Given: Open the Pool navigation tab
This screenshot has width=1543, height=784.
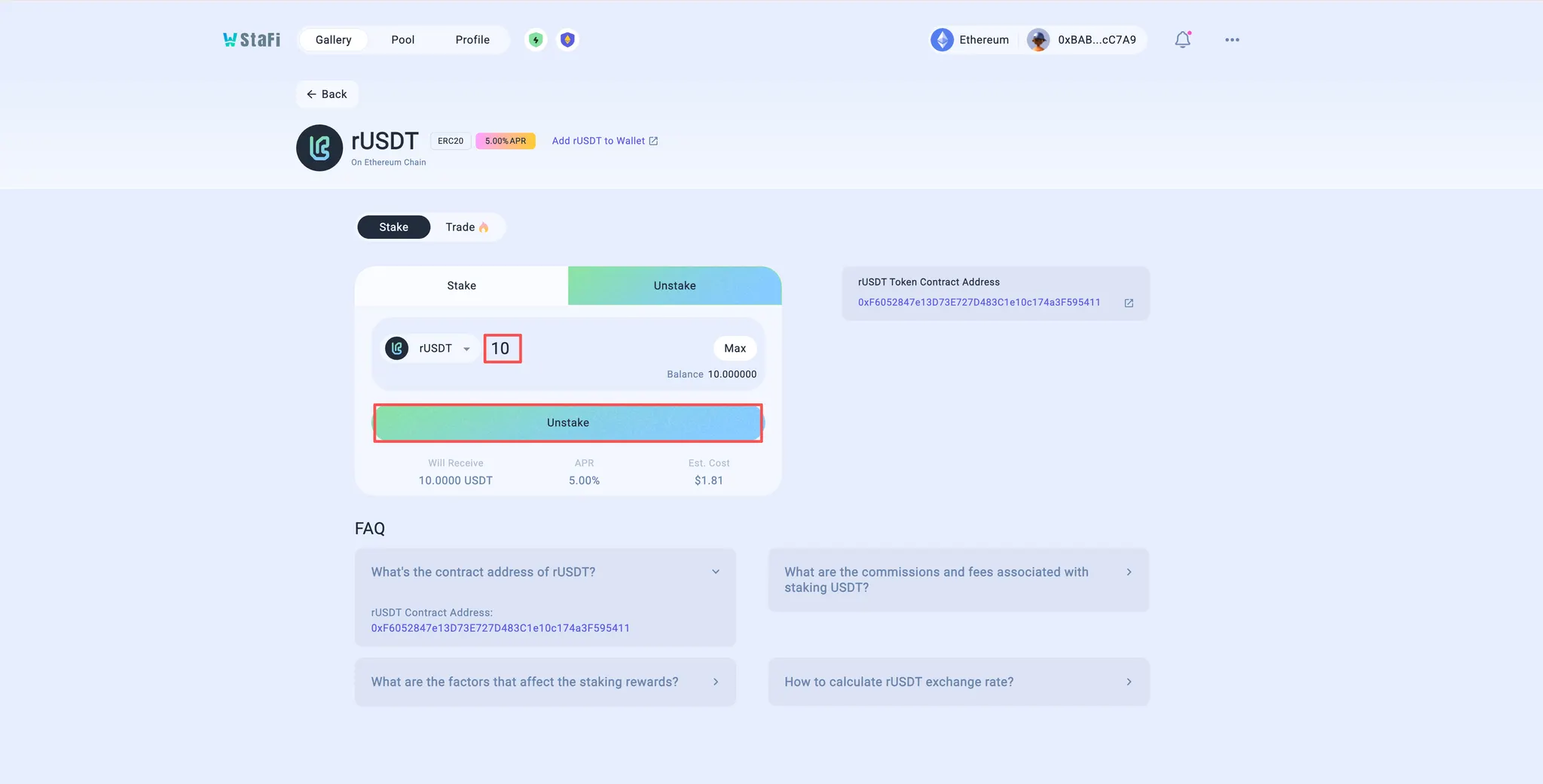Looking at the screenshot, I should (402, 40).
